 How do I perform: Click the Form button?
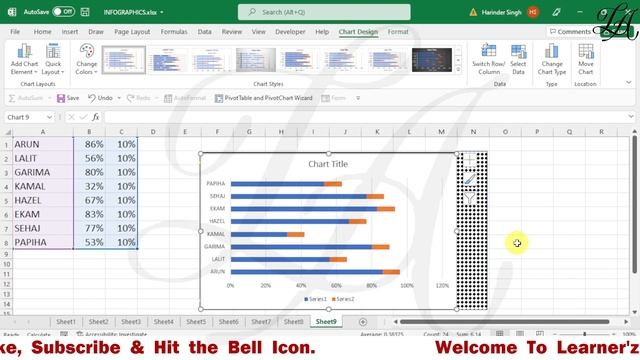[333, 98]
